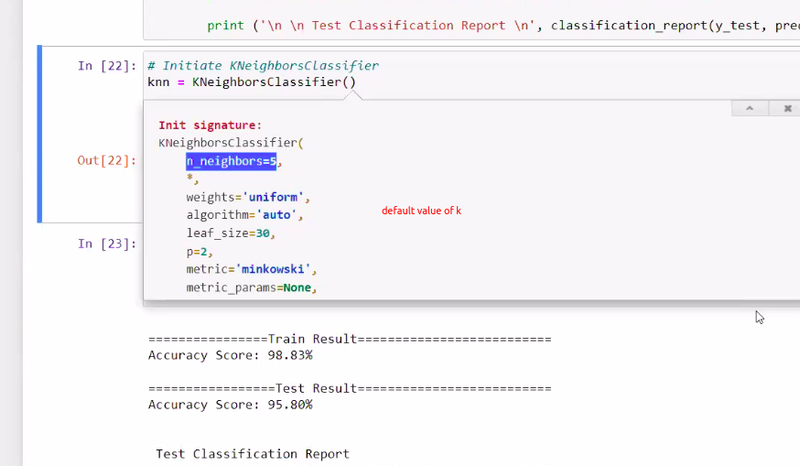This screenshot has width=800, height=466.
Task: Click the Initiate KNeighborsClassifier comment line
Action: 263,66
